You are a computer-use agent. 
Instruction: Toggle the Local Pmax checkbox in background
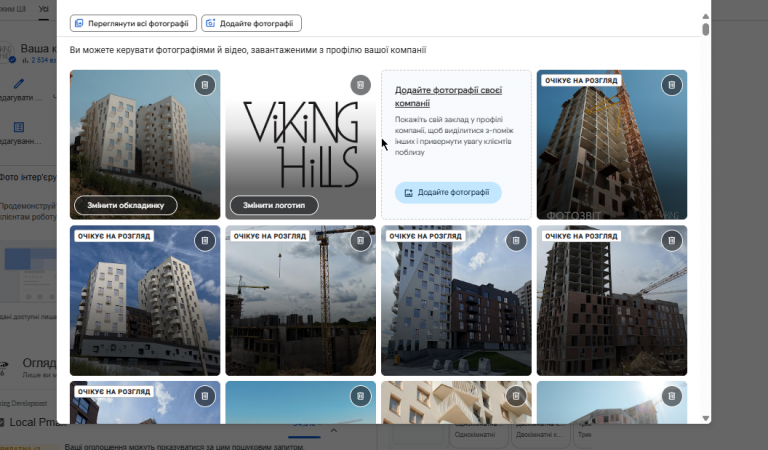click(x=1, y=422)
